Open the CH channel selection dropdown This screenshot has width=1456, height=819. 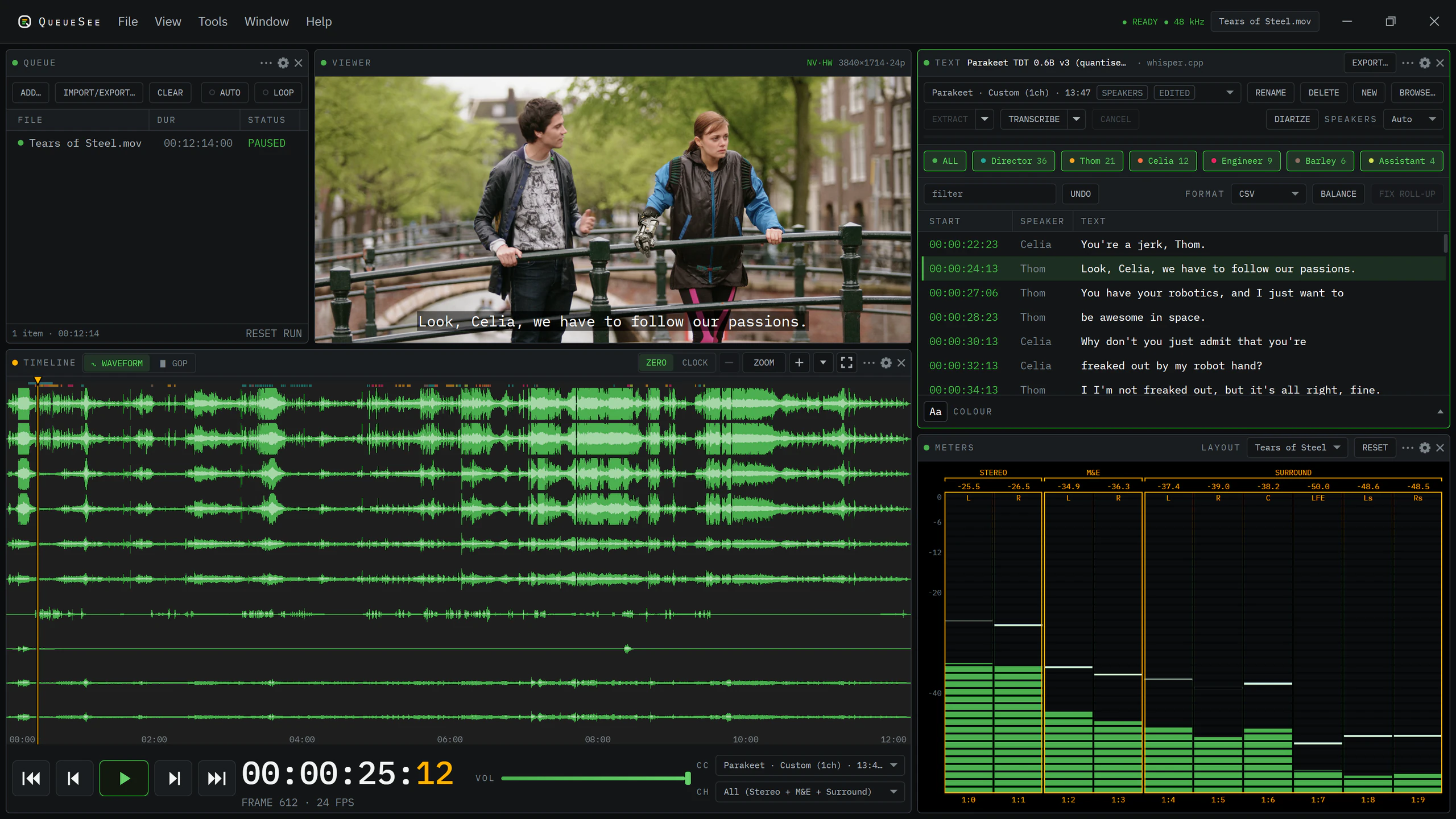810,792
